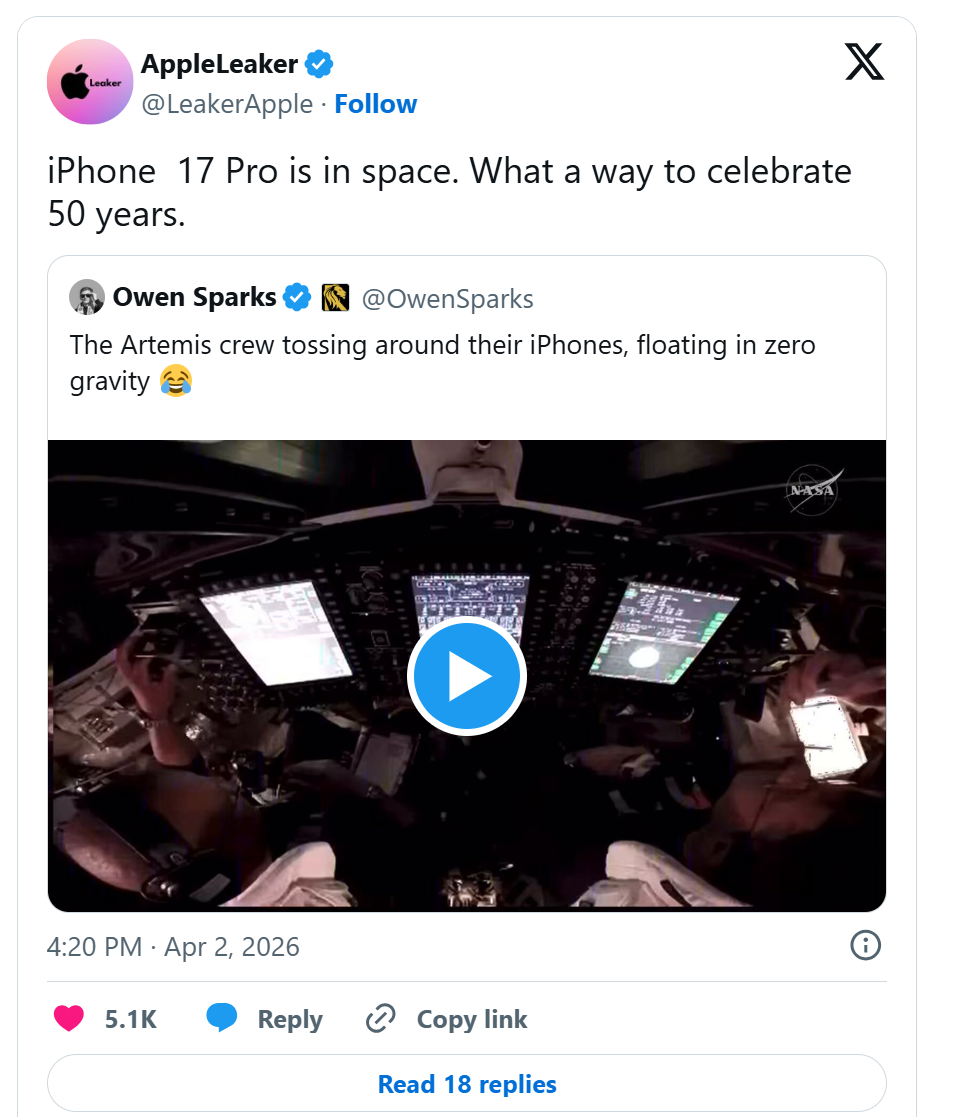The height and width of the screenshot is (1117, 967).
Task: Click the gold affiliate badge icon
Action: (x=335, y=297)
